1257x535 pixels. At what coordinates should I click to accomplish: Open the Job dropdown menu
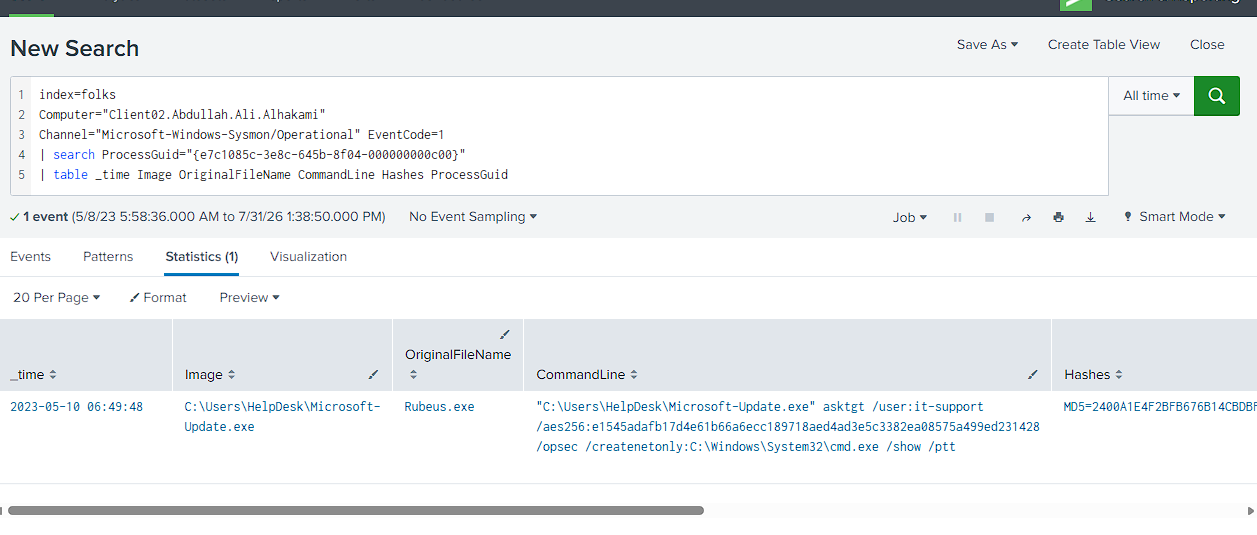(910, 217)
